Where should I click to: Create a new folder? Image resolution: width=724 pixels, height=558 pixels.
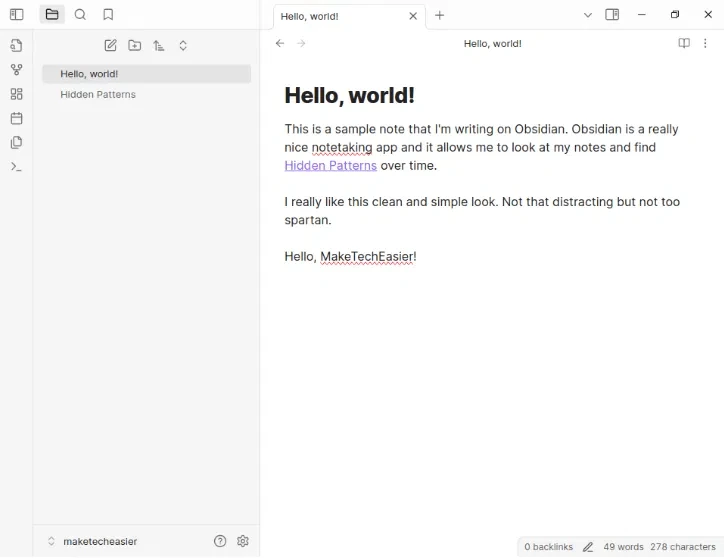click(x=134, y=46)
